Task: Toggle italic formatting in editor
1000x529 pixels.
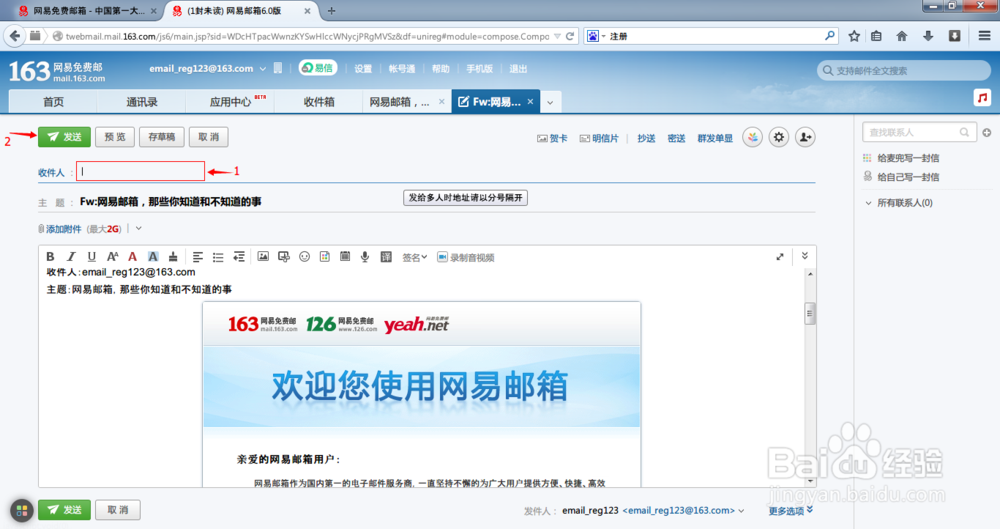Action: pos(71,257)
